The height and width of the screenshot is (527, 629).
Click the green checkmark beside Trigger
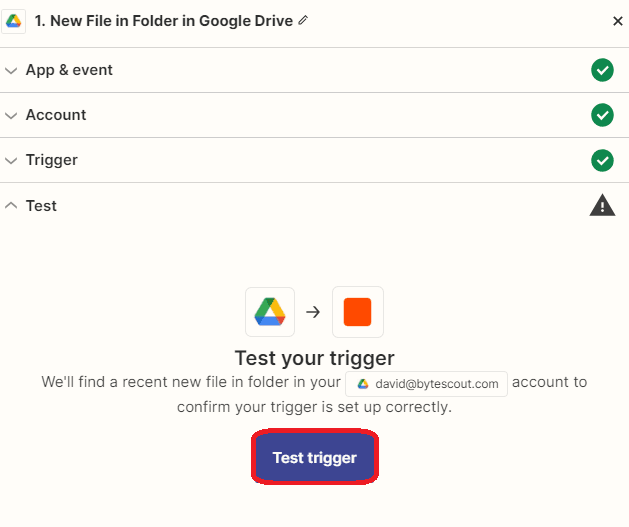[x=602, y=160]
